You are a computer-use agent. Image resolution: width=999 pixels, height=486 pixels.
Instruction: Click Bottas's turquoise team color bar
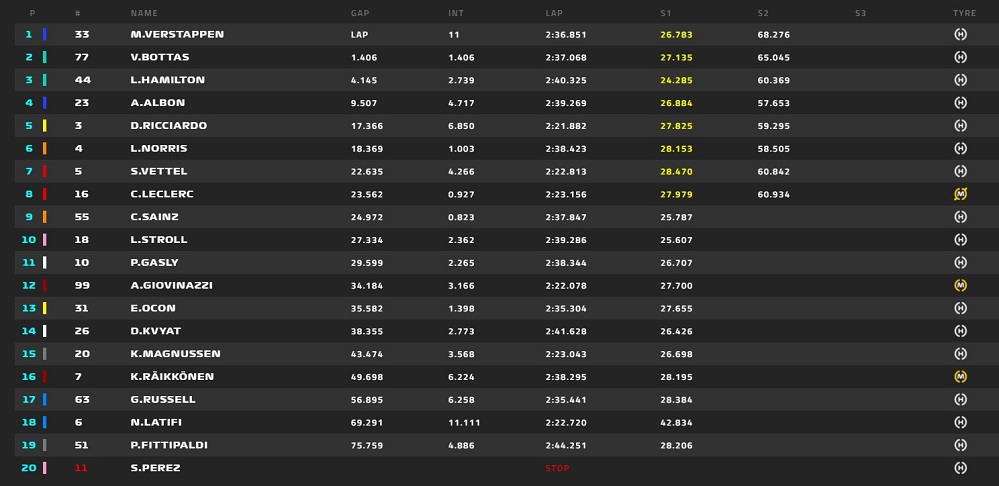[45, 57]
